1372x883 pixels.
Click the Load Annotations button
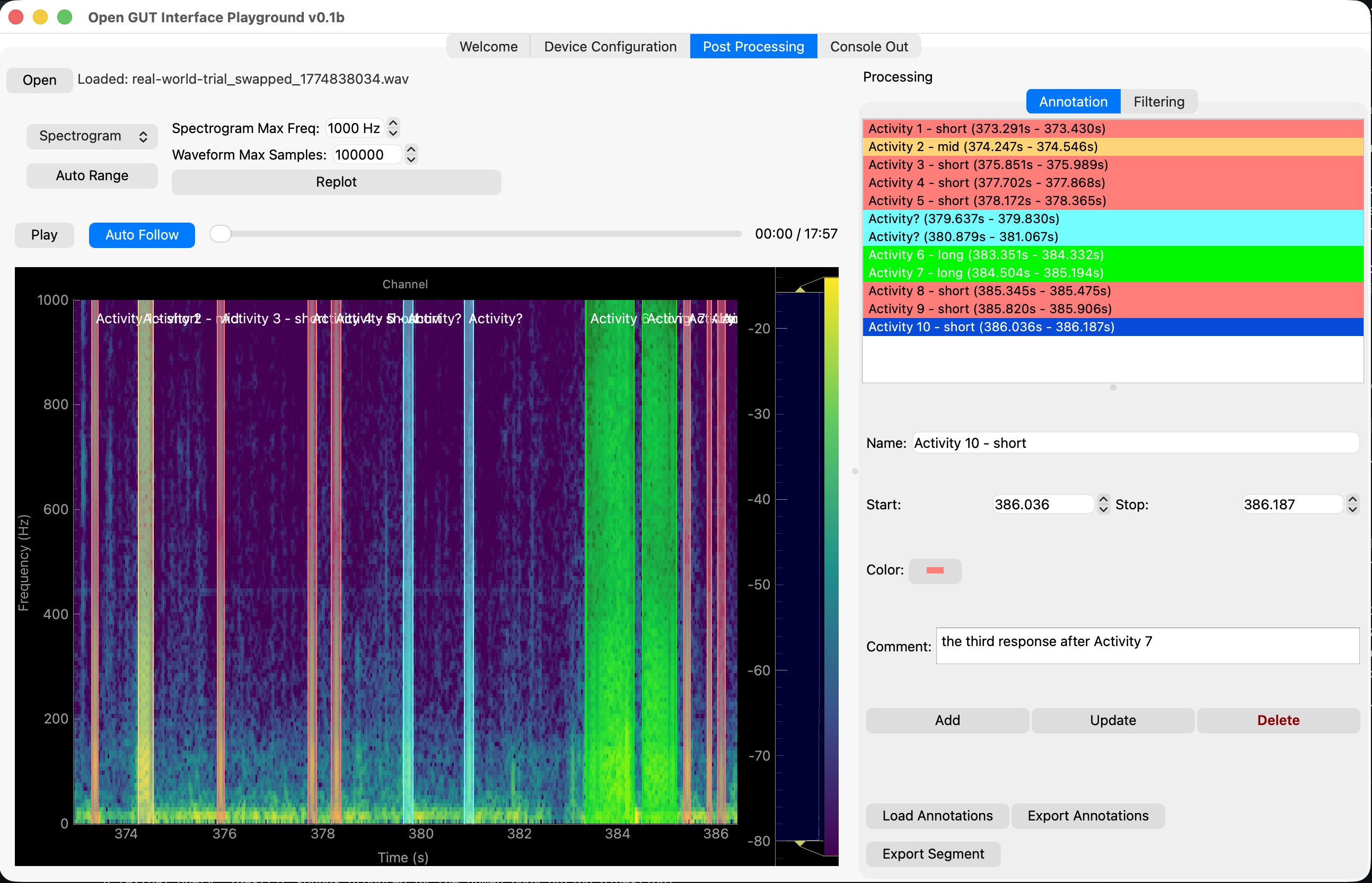(937, 816)
